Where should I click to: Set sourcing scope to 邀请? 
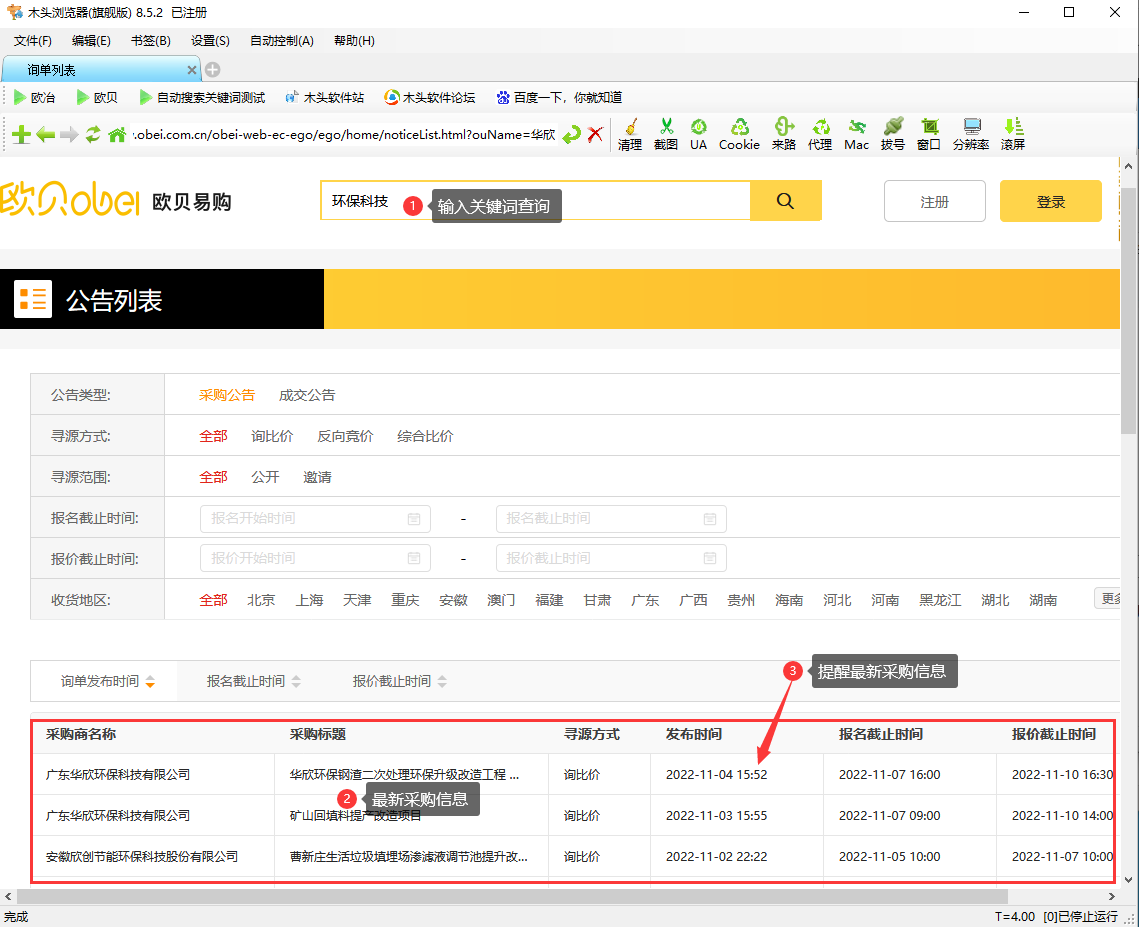click(317, 477)
